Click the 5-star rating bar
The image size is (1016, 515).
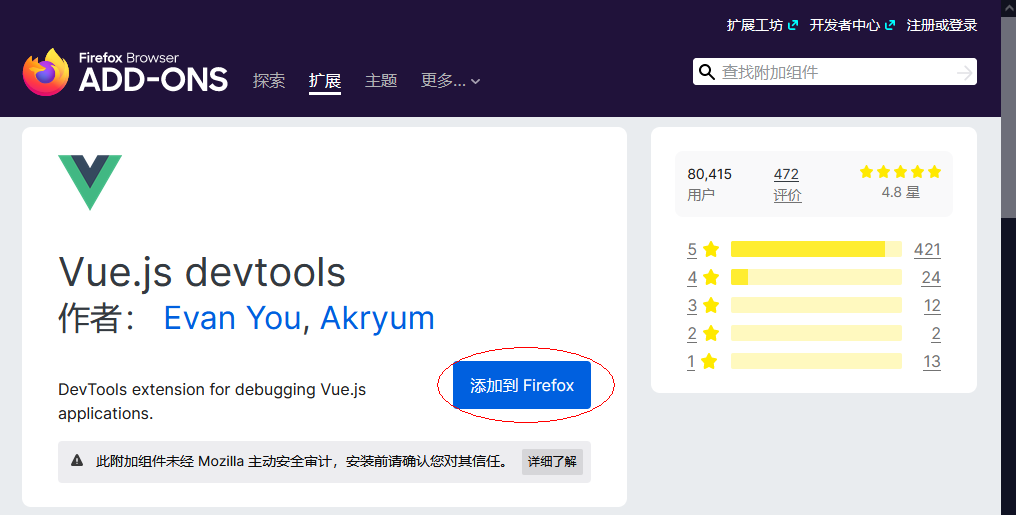click(x=816, y=249)
